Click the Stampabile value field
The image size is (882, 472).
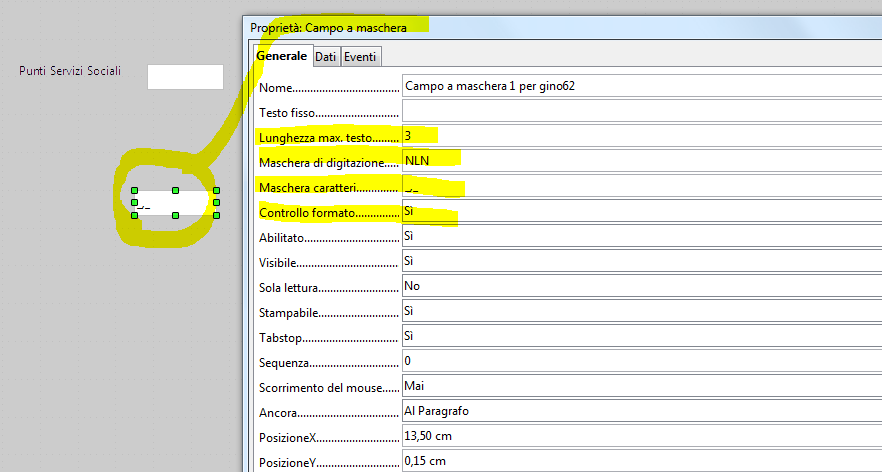[x=640, y=311]
